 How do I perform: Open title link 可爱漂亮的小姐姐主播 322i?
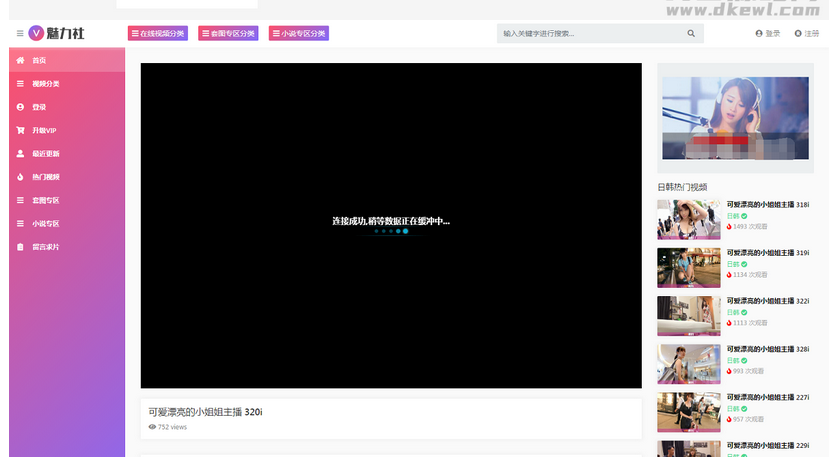click(768, 301)
